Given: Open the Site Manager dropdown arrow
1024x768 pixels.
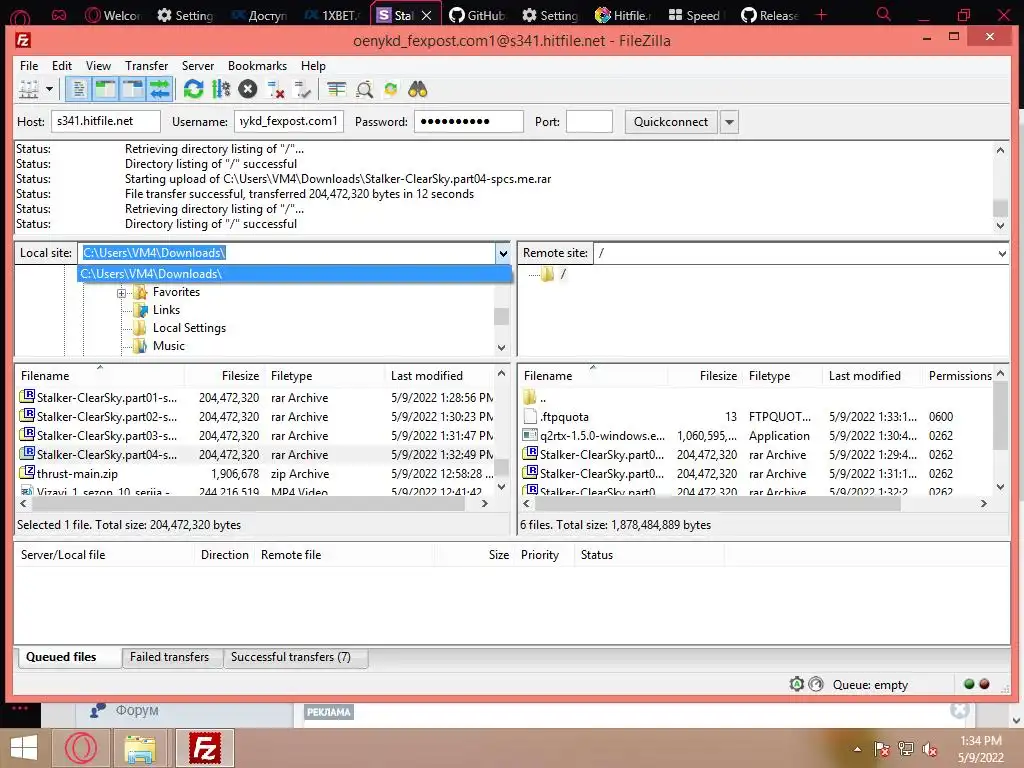Looking at the screenshot, I should click(x=49, y=89).
